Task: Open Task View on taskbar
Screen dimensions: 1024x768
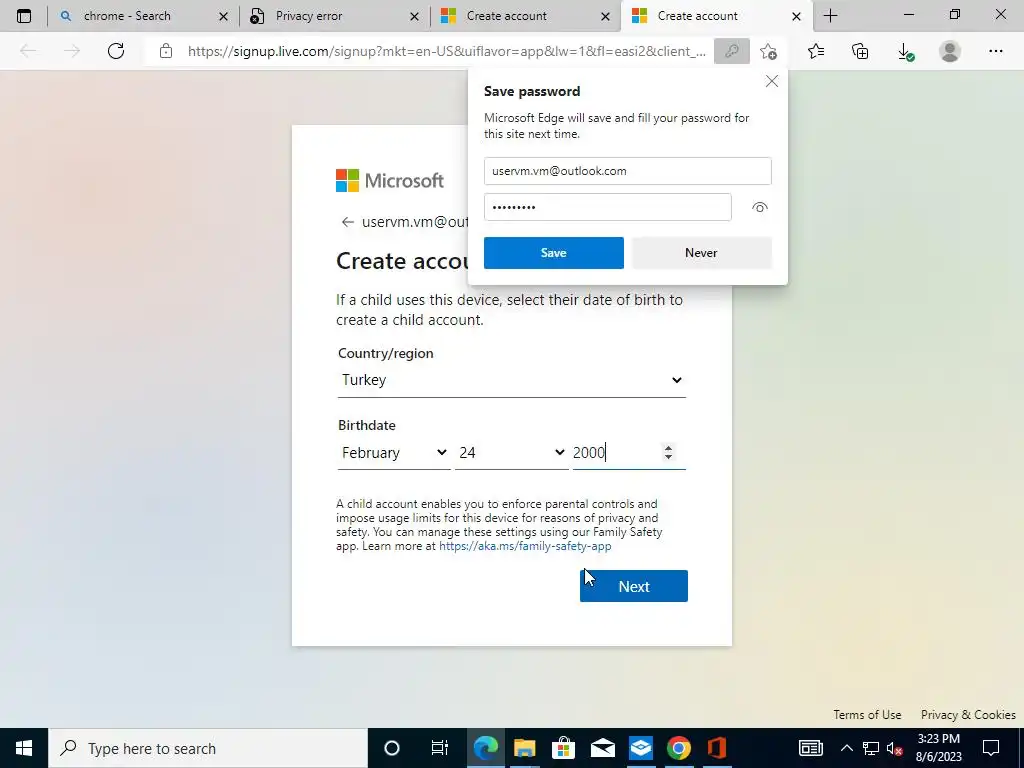Action: point(440,748)
